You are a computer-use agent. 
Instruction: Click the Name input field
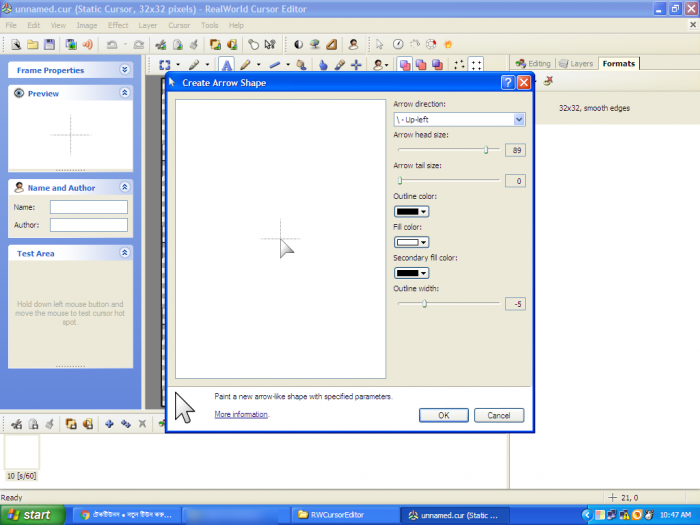pos(89,207)
